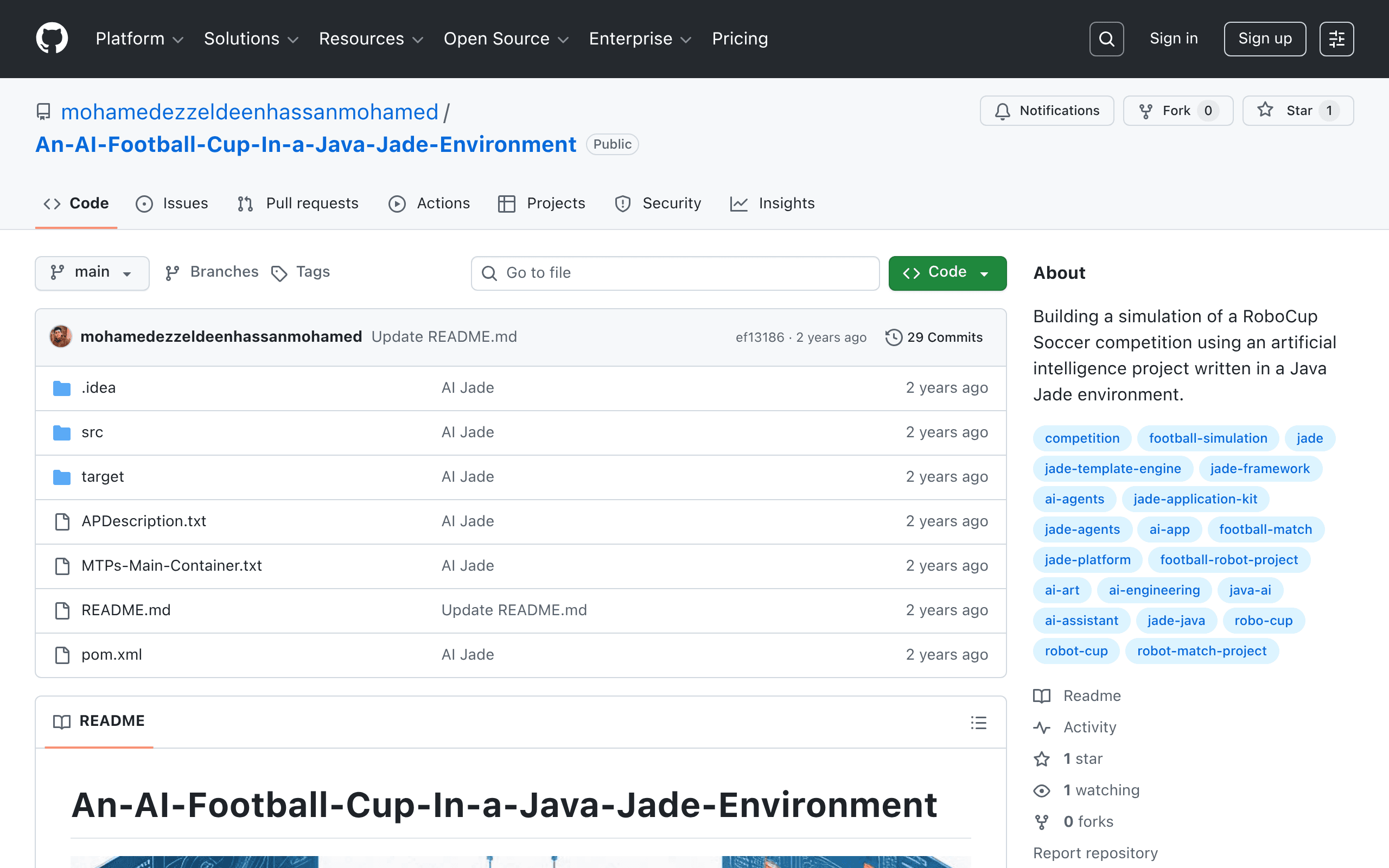1389x868 pixels.
Task: Click the eye icon beside 1 watching
Action: point(1042,790)
